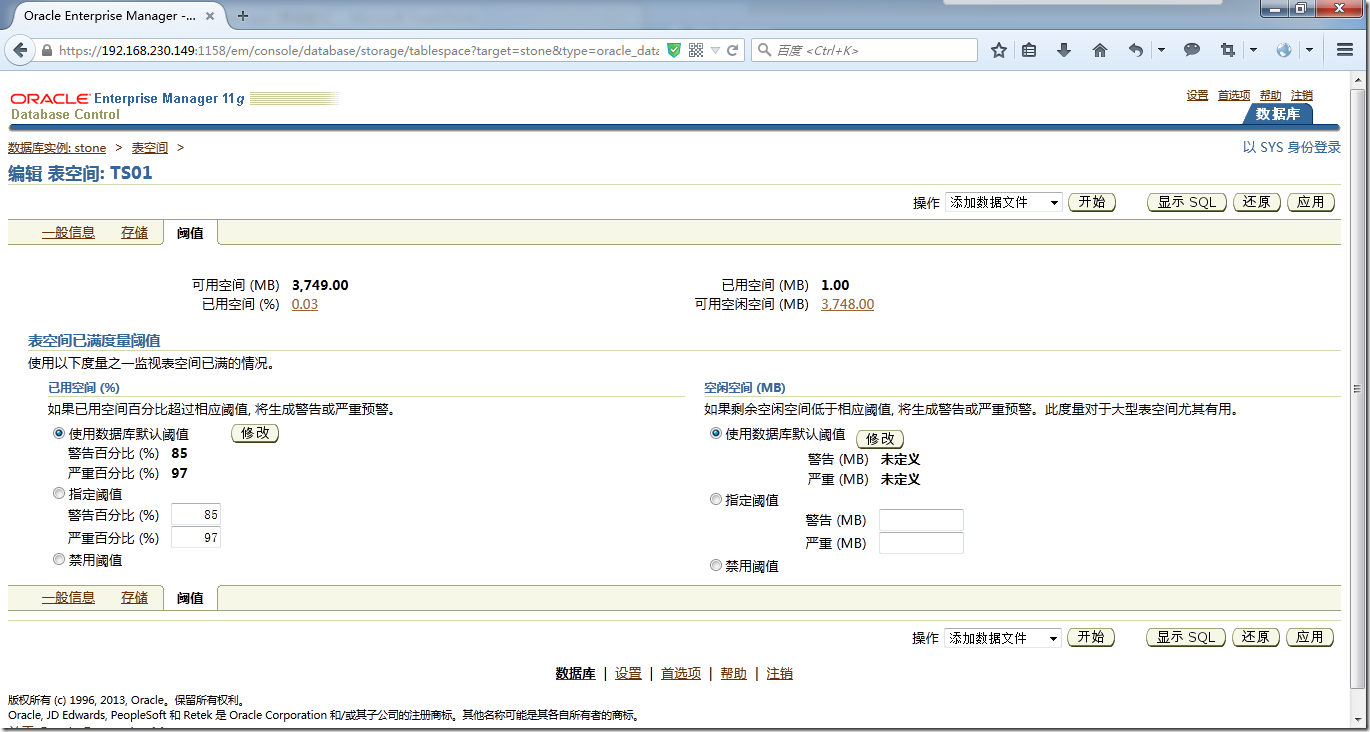1370x732 pixels.
Task: Focus the 警告 (MB) empty input field
Action: 921,520
